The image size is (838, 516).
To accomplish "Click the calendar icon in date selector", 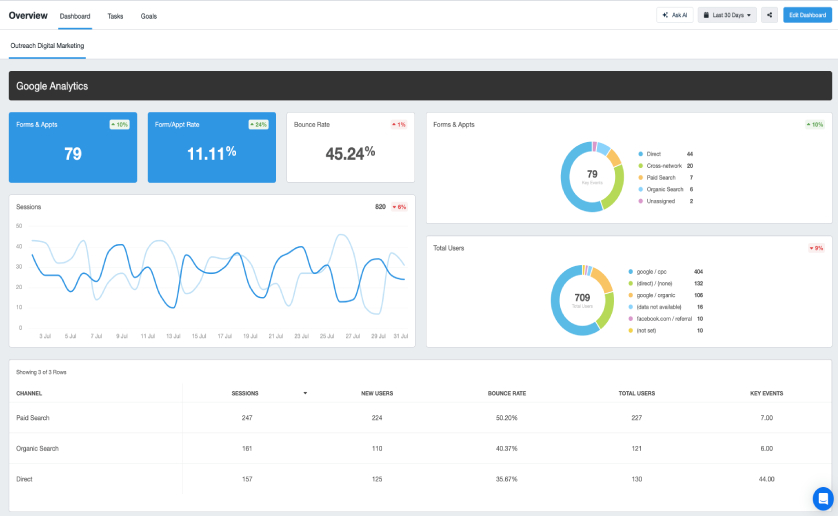I will point(708,15).
